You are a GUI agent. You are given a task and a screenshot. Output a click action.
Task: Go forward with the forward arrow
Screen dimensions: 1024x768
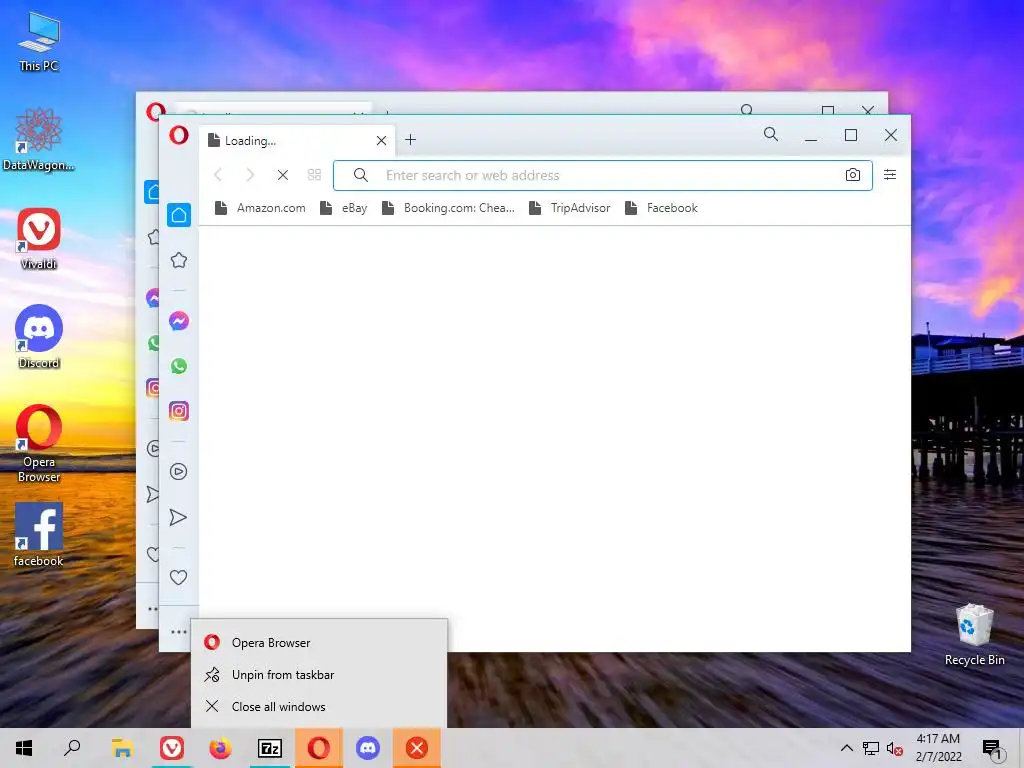click(250, 175)
